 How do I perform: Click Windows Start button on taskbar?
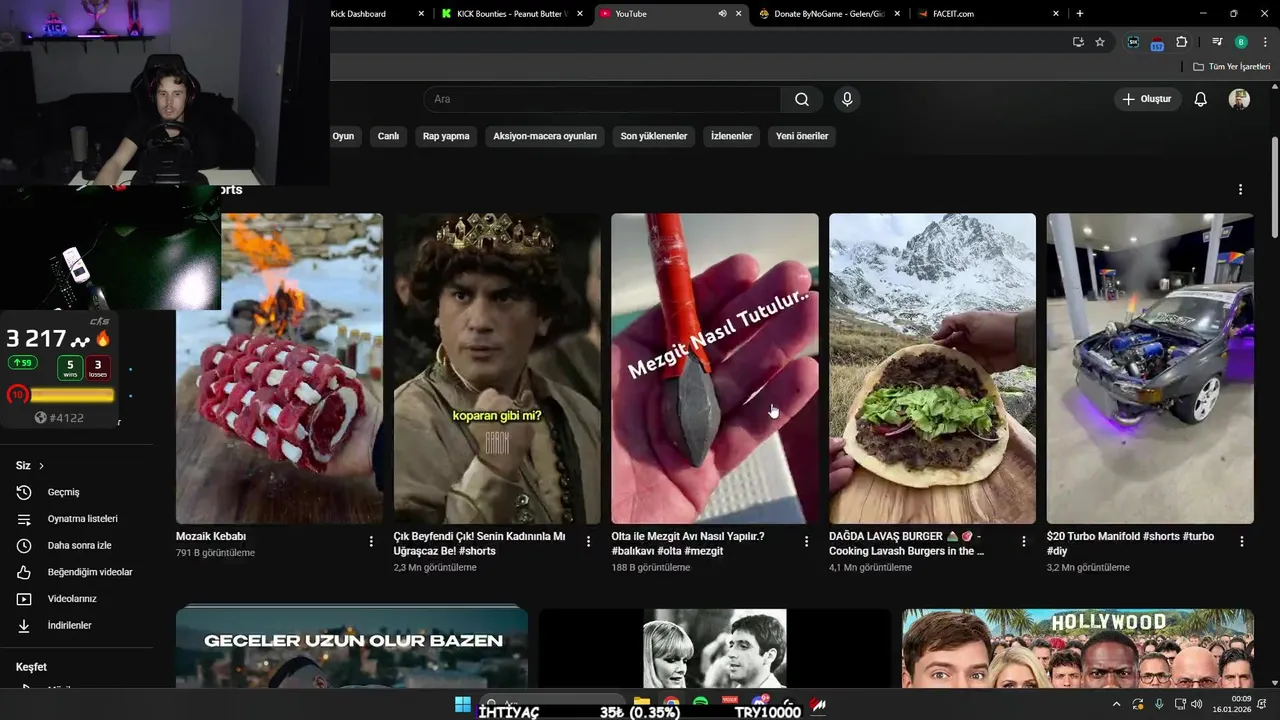(463, 704)
